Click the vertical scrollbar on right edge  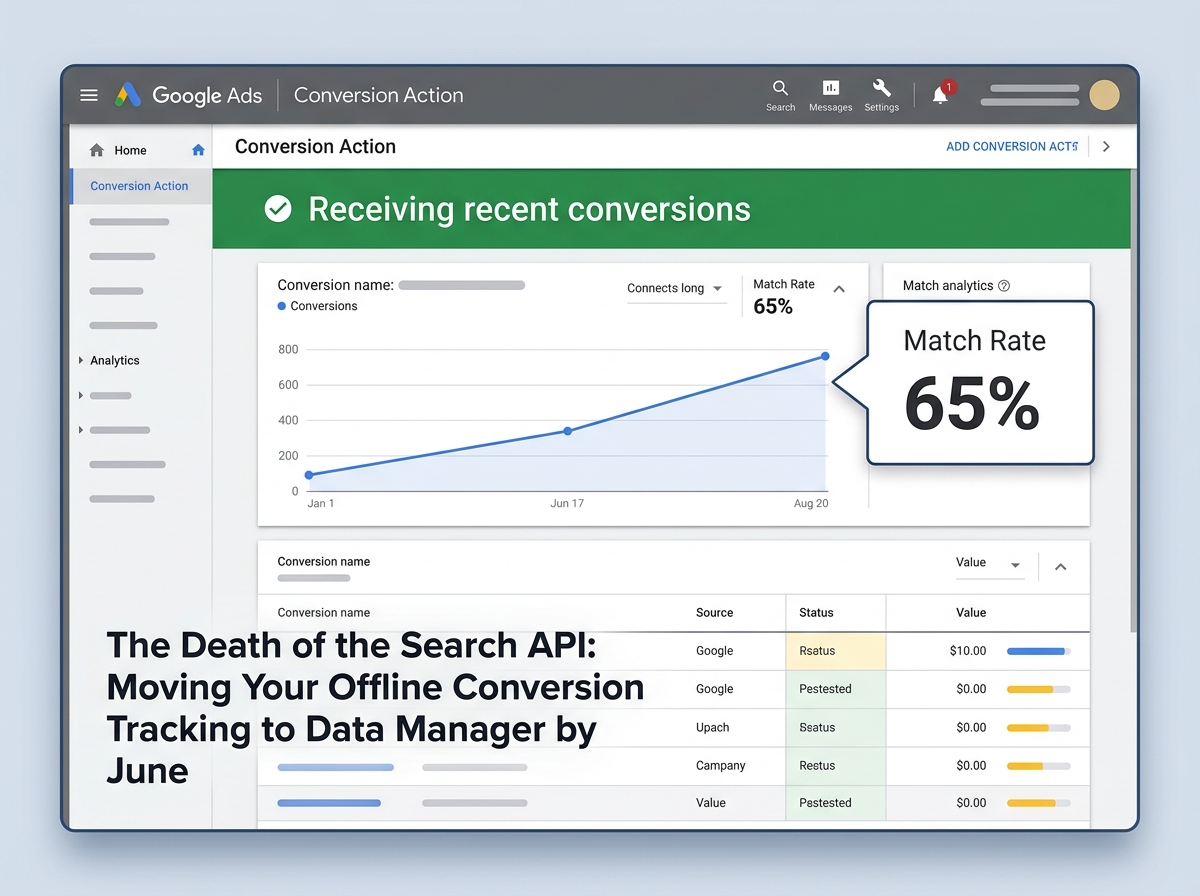click(x=1134, y=400)
